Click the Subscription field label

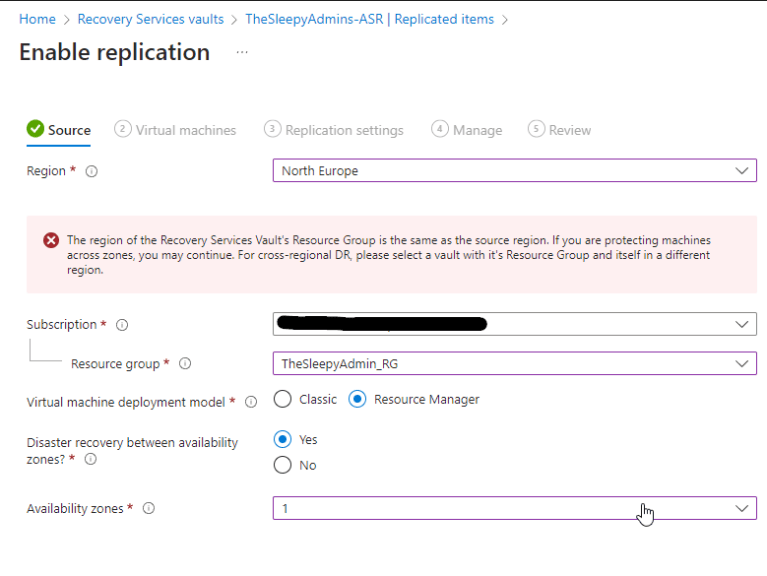[x=62, y=324]
